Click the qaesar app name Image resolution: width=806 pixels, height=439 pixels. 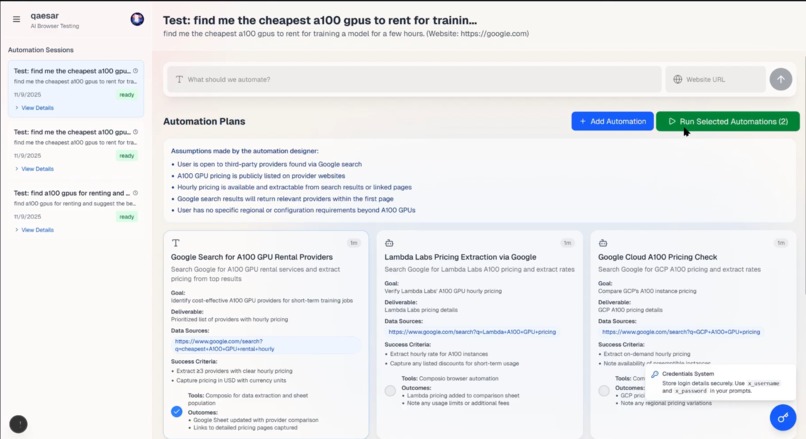45,16
